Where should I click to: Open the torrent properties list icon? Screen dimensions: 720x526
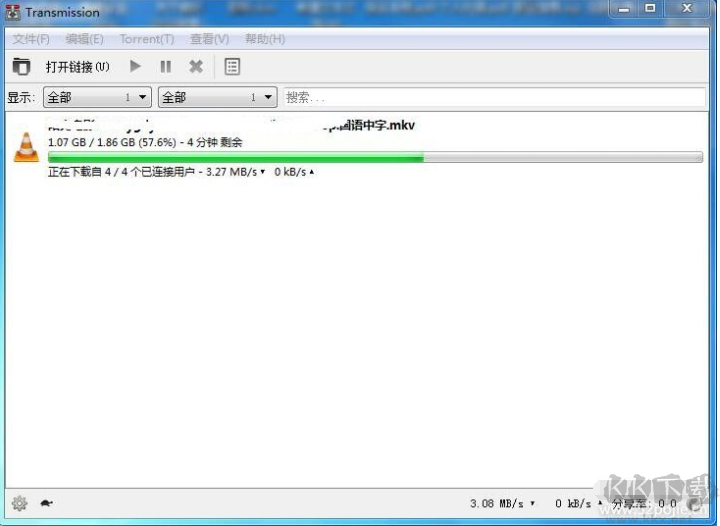click(x=232, y=67)
